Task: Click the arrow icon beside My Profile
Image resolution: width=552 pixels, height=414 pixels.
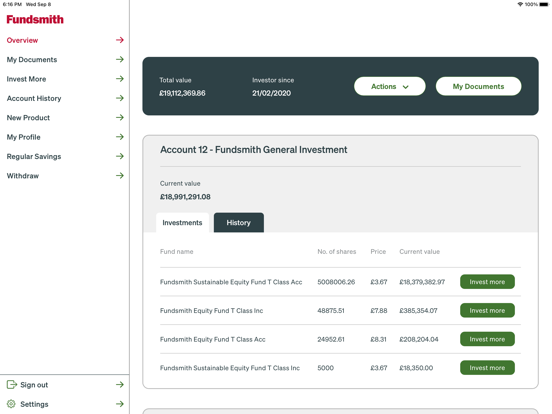Action: tap(120, 137)
